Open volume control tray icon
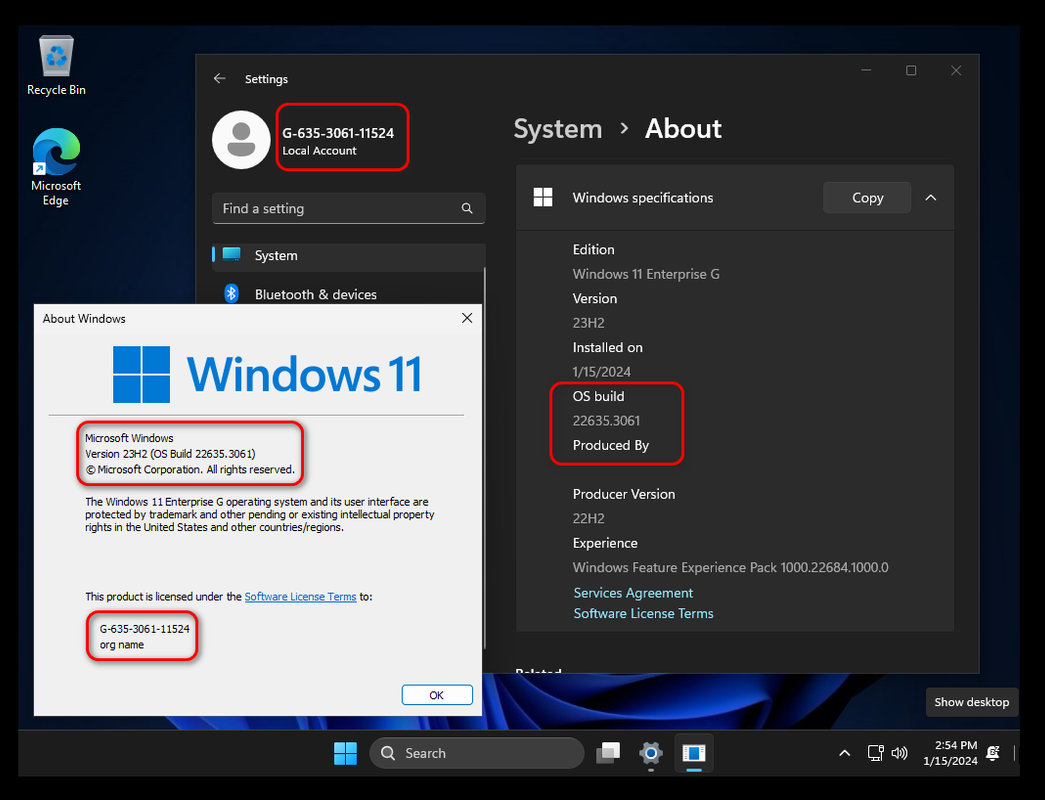 [899, 753]
